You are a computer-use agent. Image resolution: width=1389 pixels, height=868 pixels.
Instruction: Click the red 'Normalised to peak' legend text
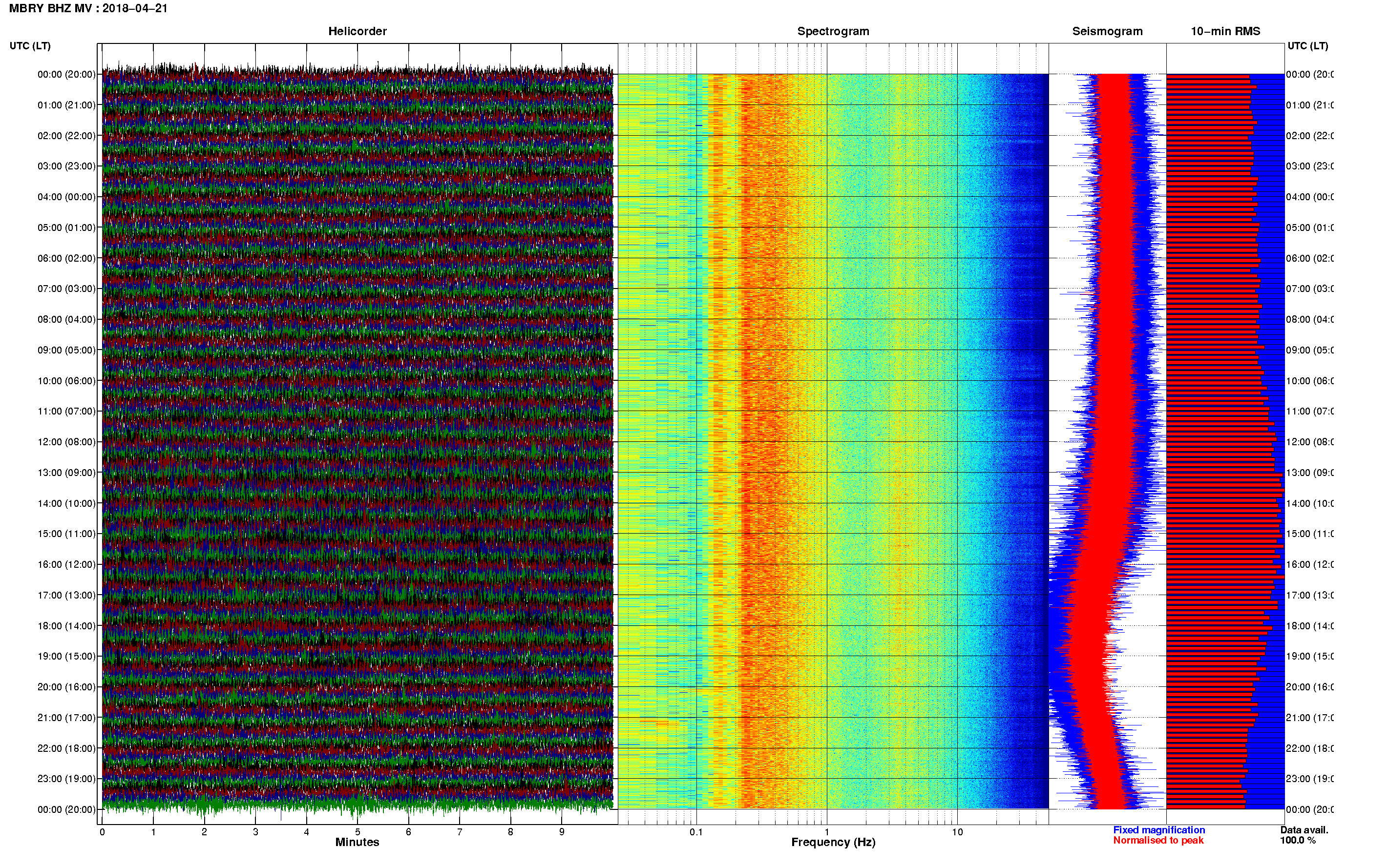[1158, 841]
